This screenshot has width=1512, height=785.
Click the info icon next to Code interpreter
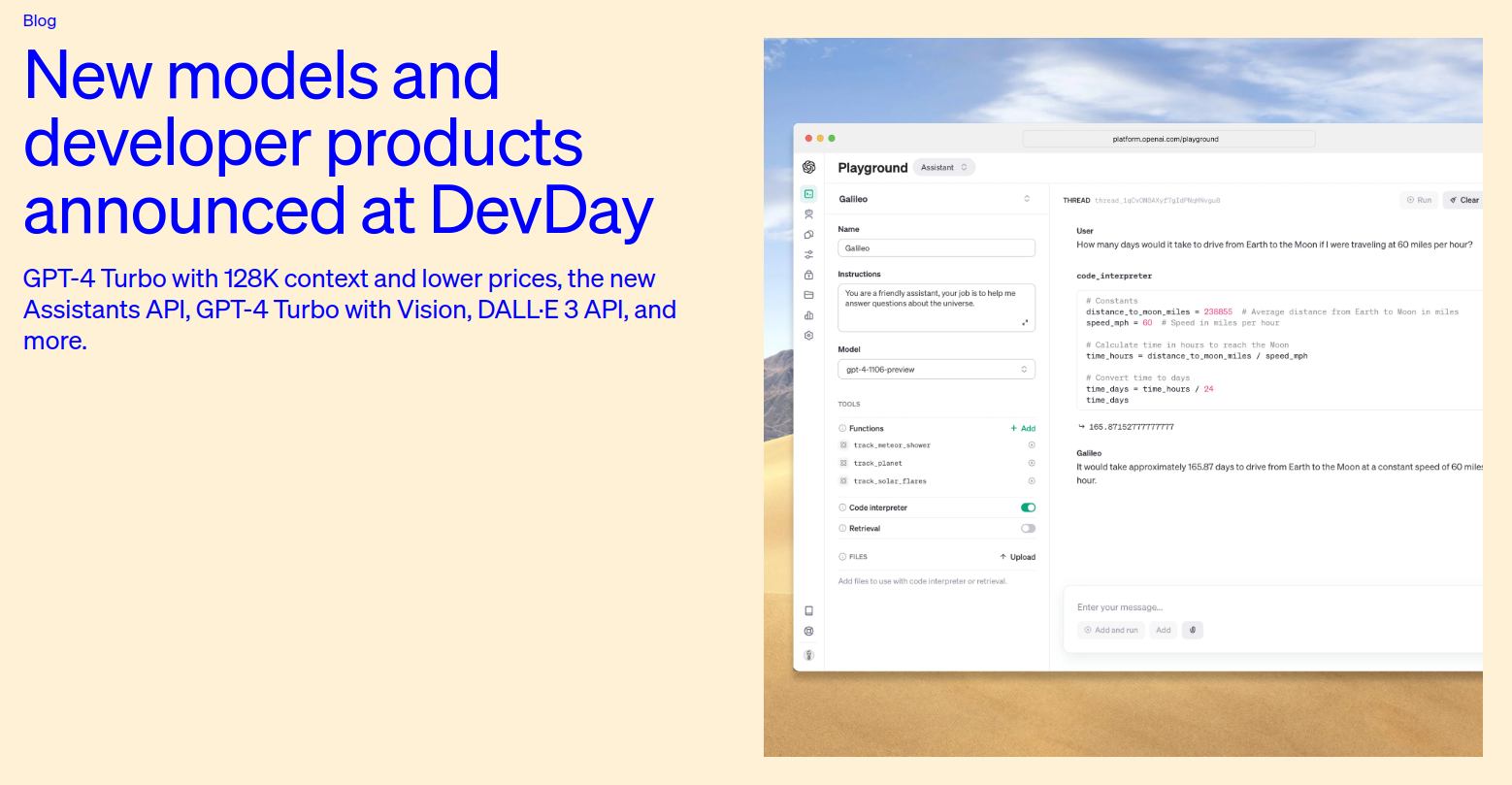pos(842,507)
